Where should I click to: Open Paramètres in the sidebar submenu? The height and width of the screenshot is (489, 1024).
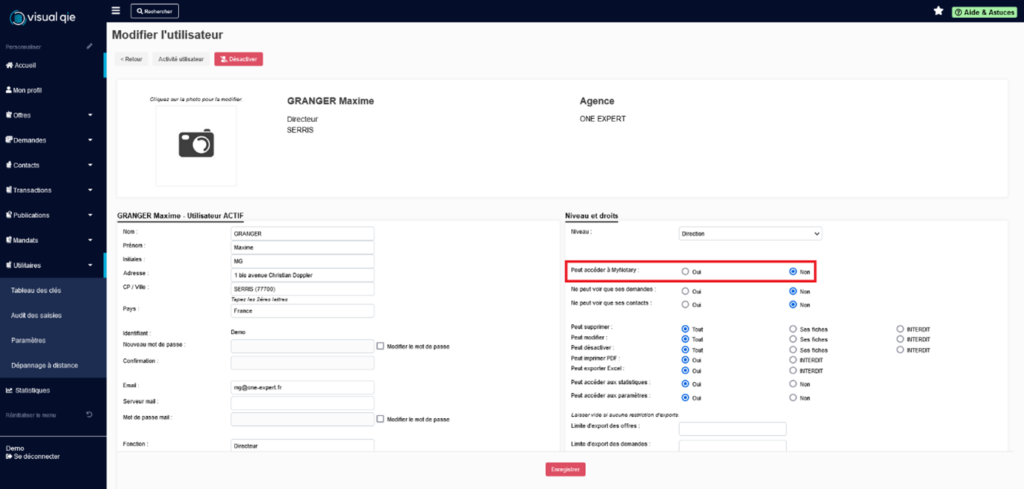coord(28,340)
